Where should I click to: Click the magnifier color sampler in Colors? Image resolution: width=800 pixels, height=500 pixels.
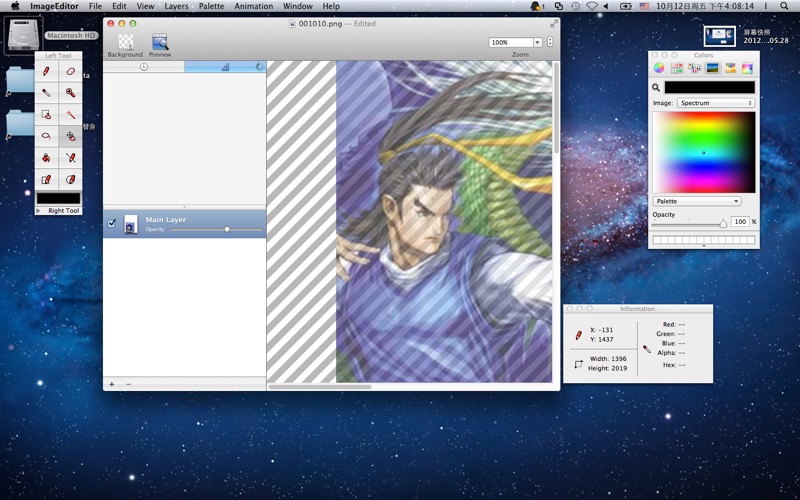click(x=656, y=88)
